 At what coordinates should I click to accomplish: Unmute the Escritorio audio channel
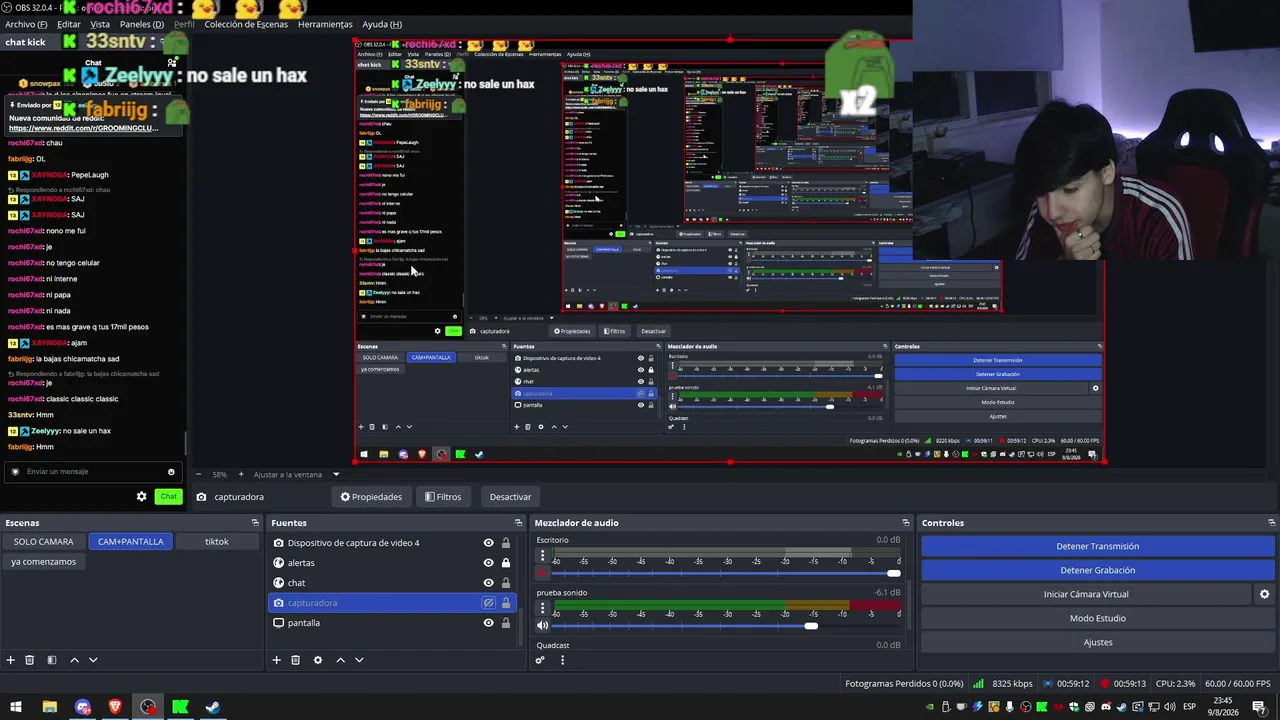tap(543, 573)
